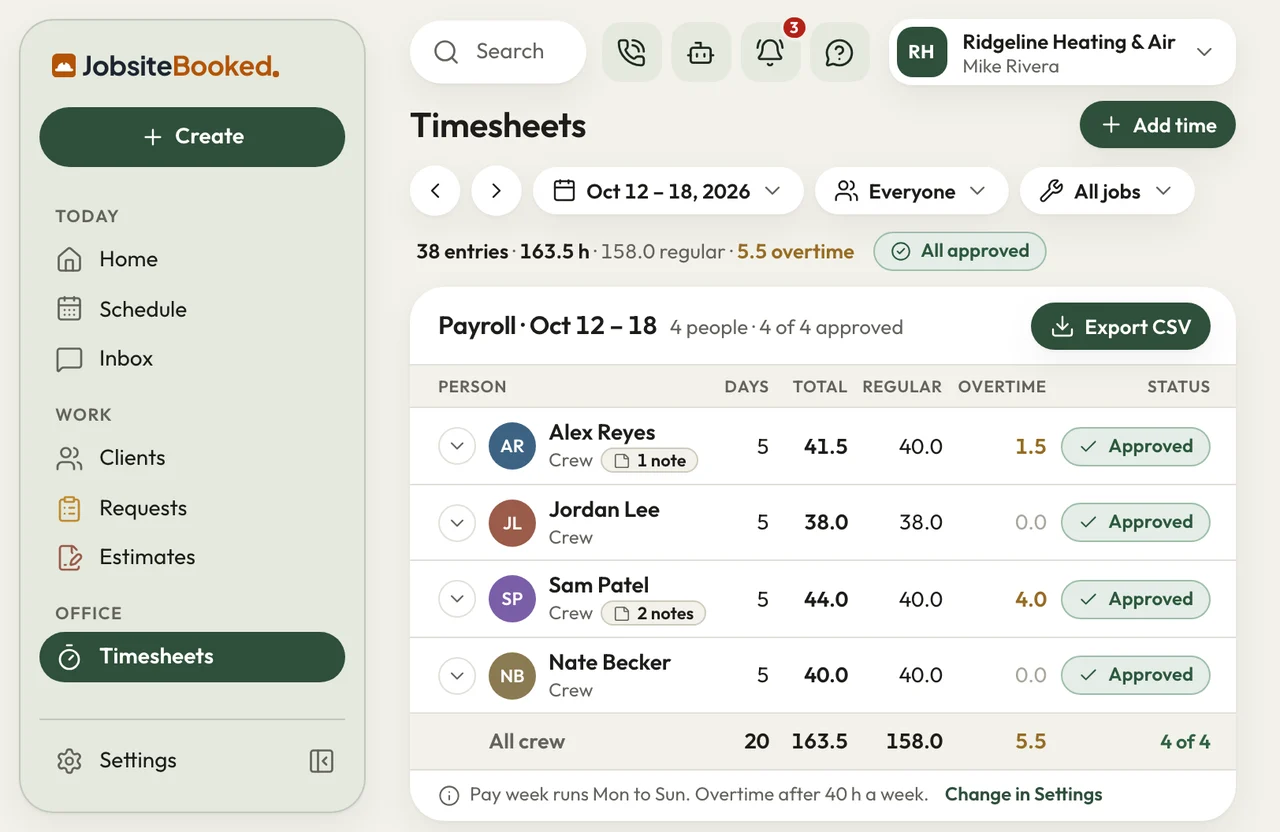Go to previous week arrow

tap(435, 191)
